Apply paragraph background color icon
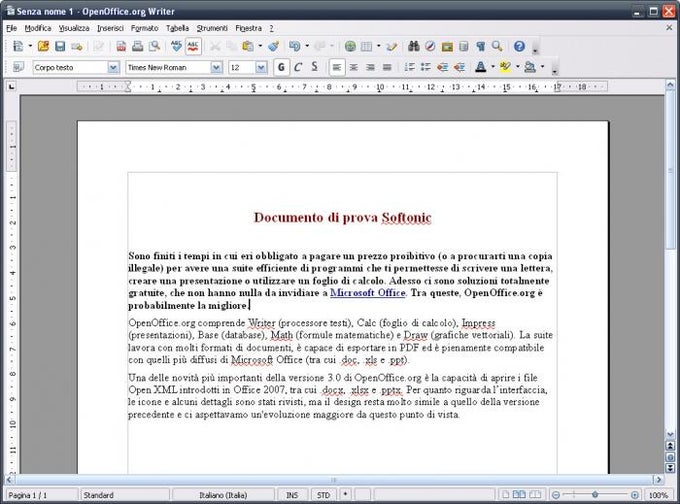 point(530,67)
